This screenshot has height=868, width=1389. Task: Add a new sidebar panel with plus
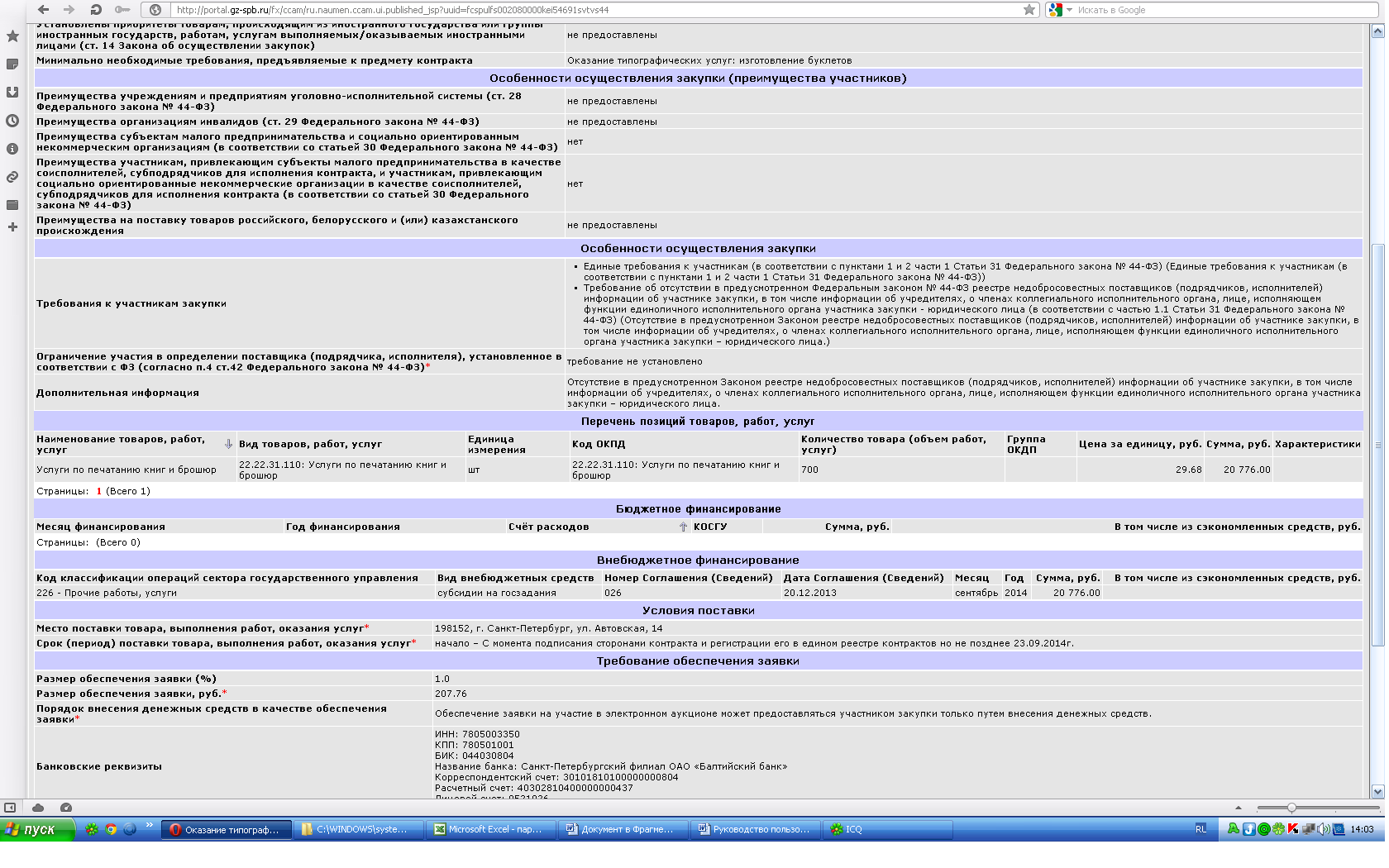tap(12, 227)
